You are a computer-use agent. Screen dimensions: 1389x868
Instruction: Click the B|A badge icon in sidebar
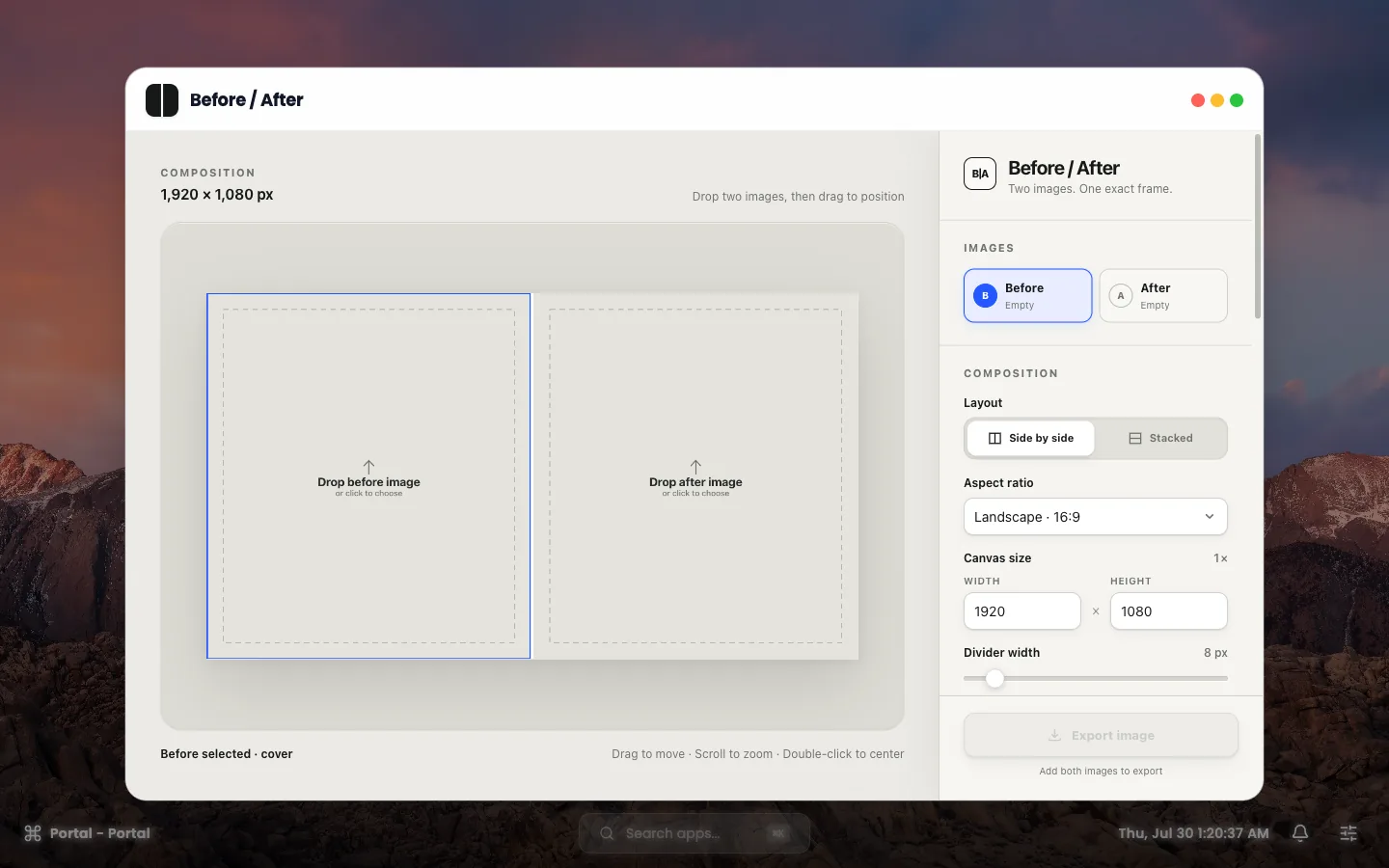click(980, 174)
